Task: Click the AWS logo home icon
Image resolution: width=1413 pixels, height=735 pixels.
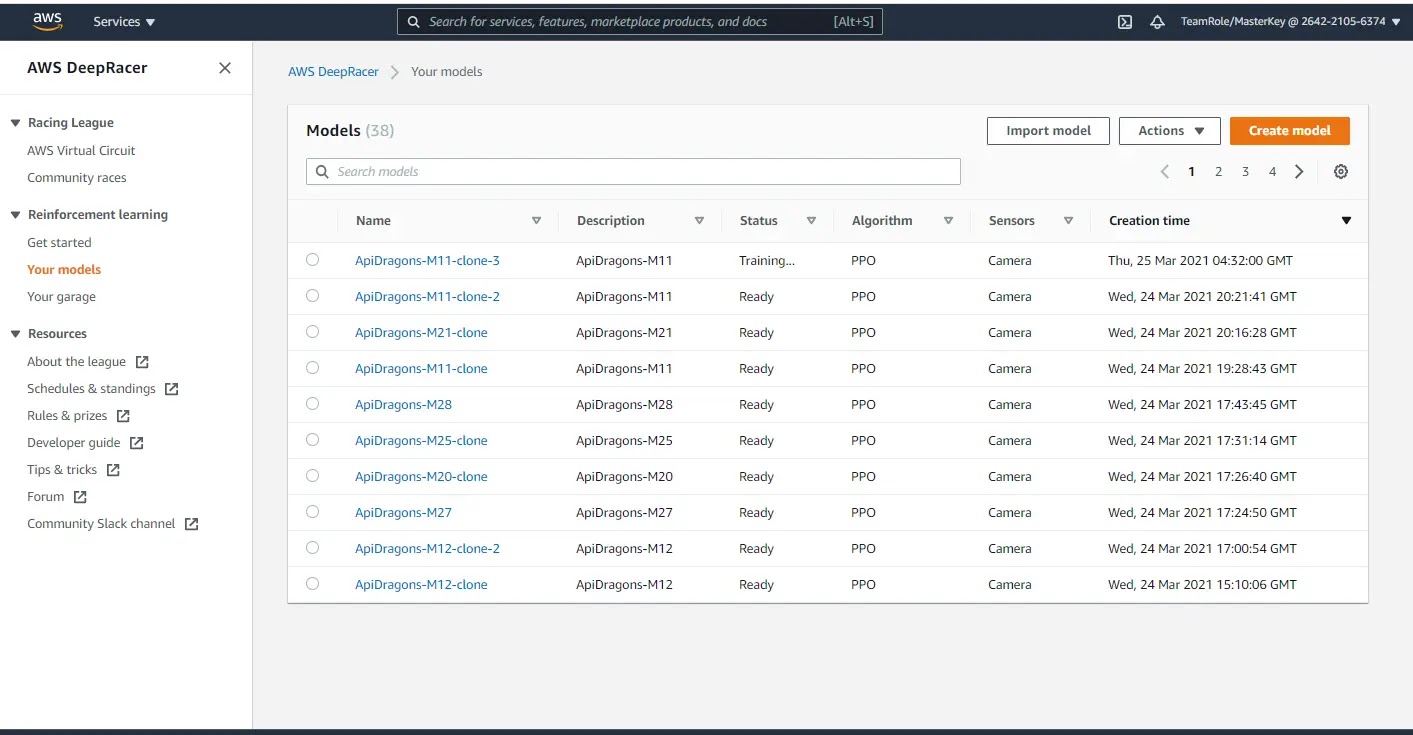Action: coord(46,21)
